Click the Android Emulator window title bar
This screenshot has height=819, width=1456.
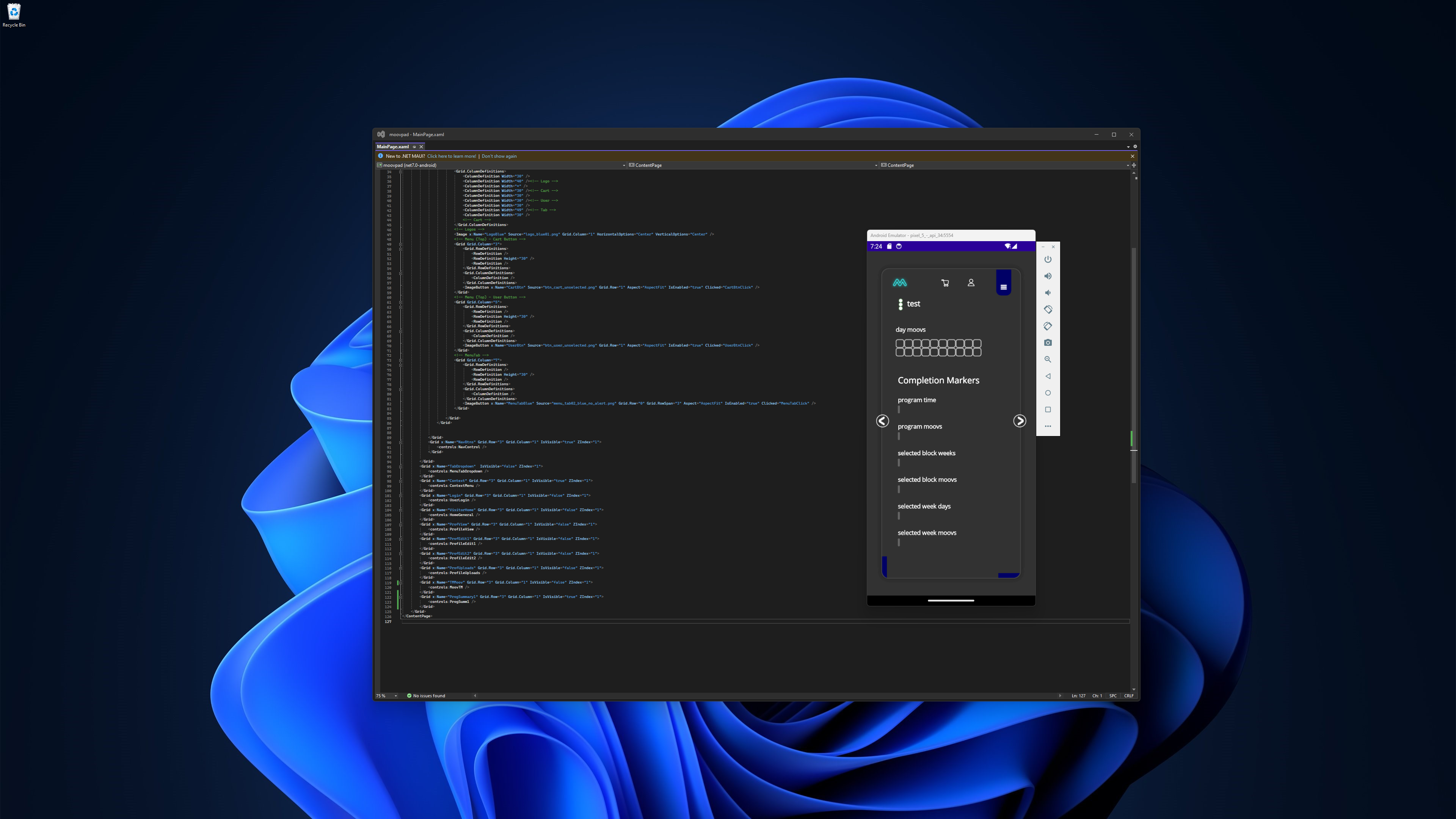(x=951, y=235)
